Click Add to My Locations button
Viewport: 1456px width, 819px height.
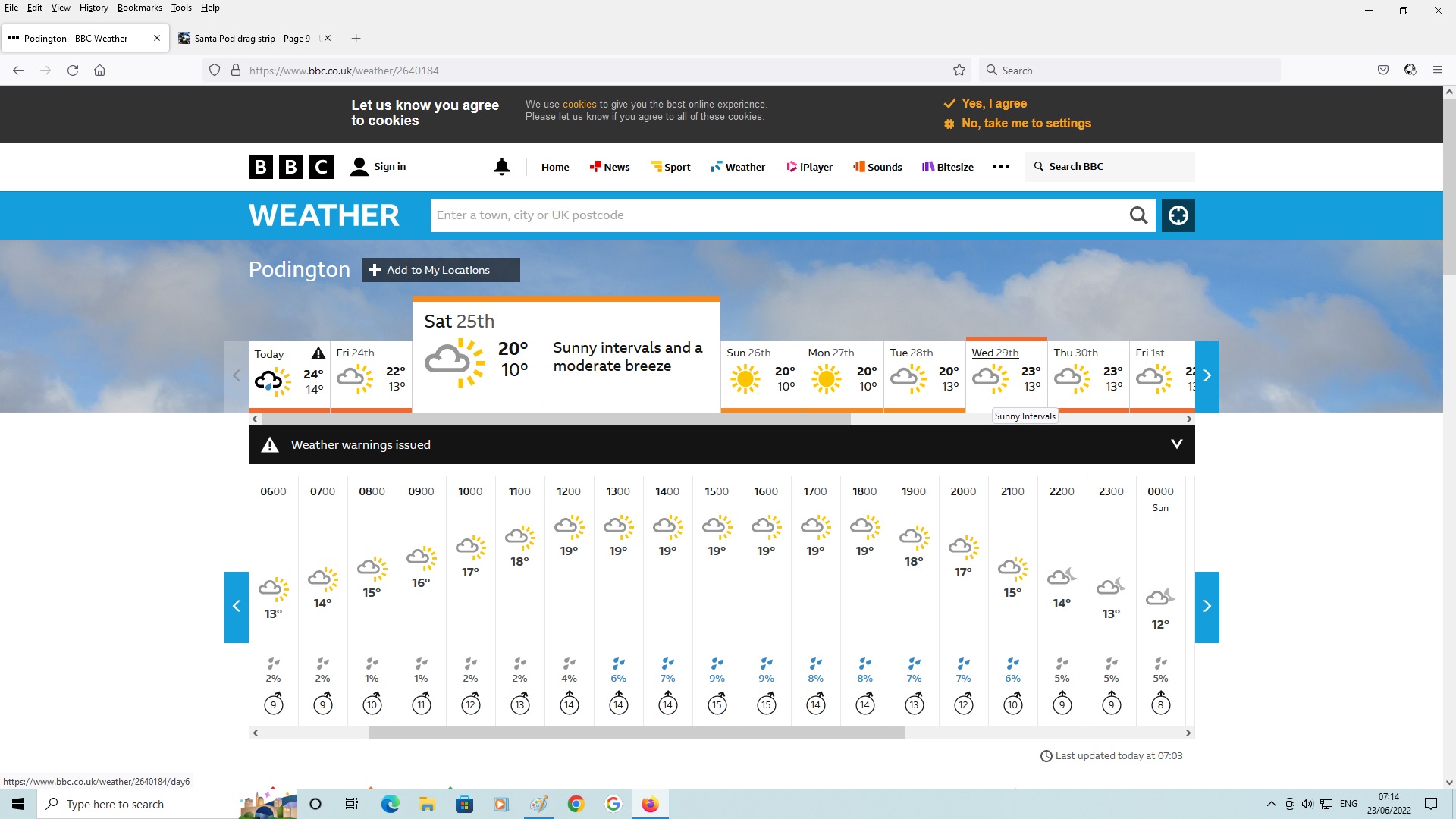coord(441,270)
